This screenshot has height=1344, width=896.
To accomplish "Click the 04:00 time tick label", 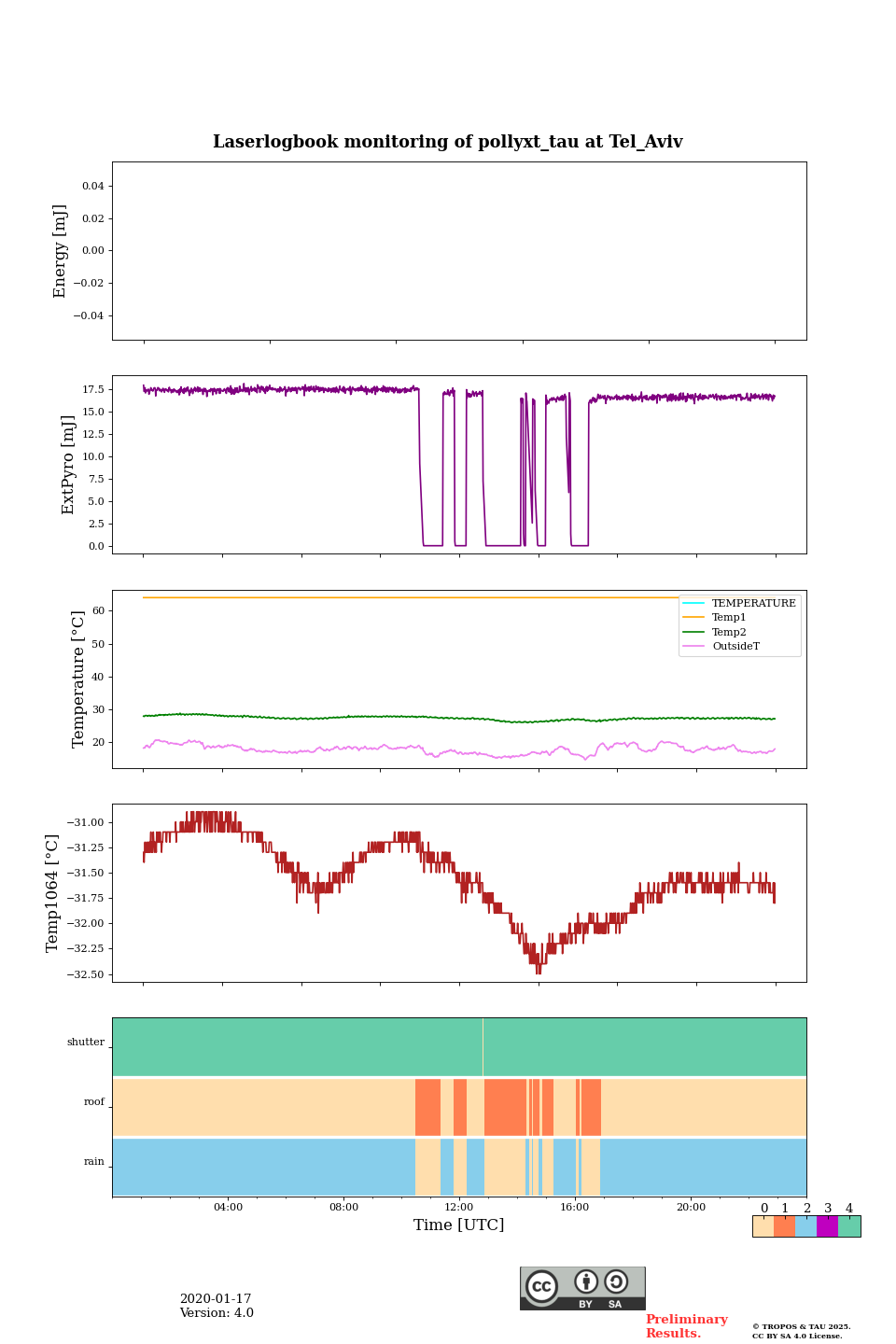I will 228,1207.
